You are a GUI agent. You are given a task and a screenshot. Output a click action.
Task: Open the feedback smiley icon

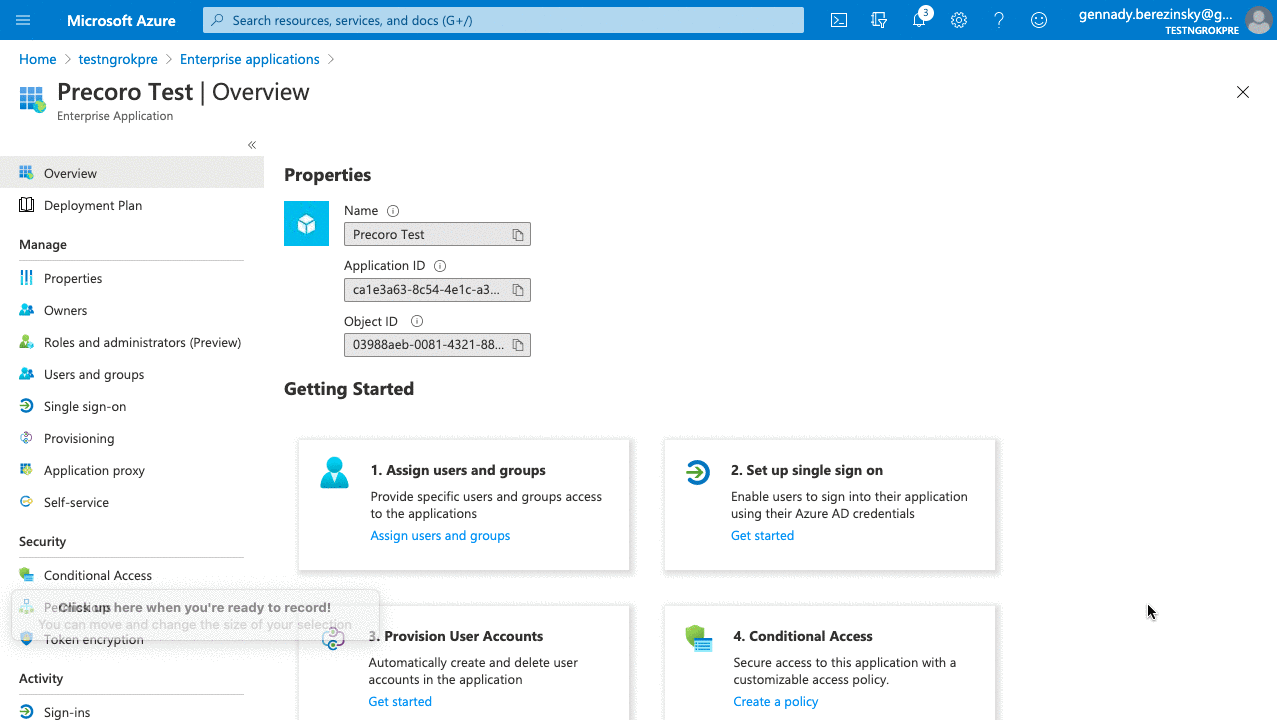[1039, 20]
